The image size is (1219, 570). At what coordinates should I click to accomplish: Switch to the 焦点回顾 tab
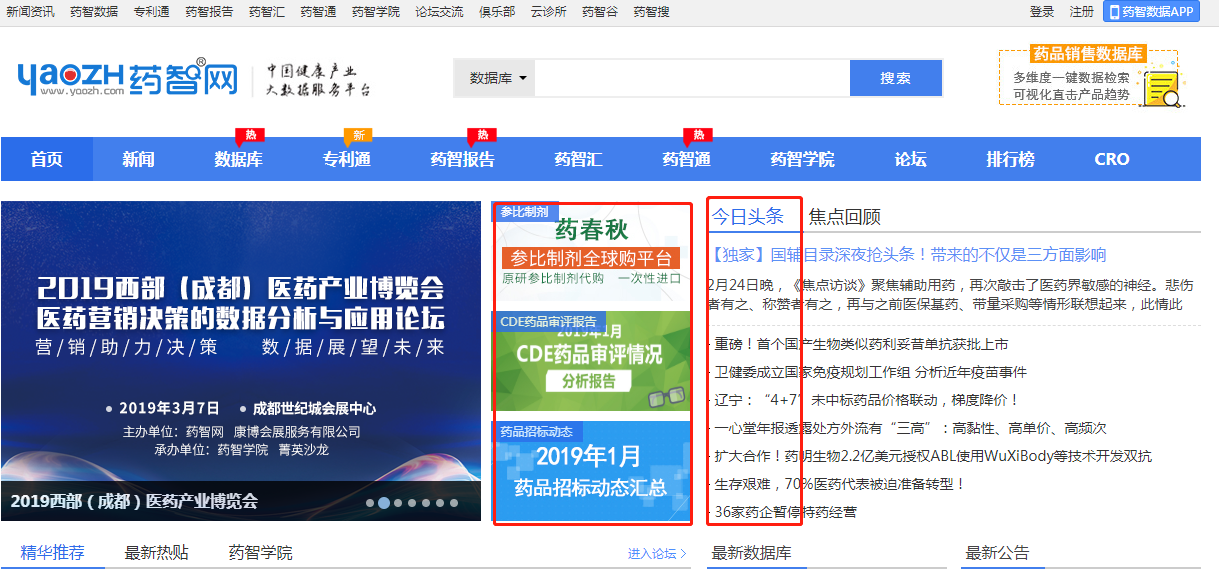tap(845, 216)
